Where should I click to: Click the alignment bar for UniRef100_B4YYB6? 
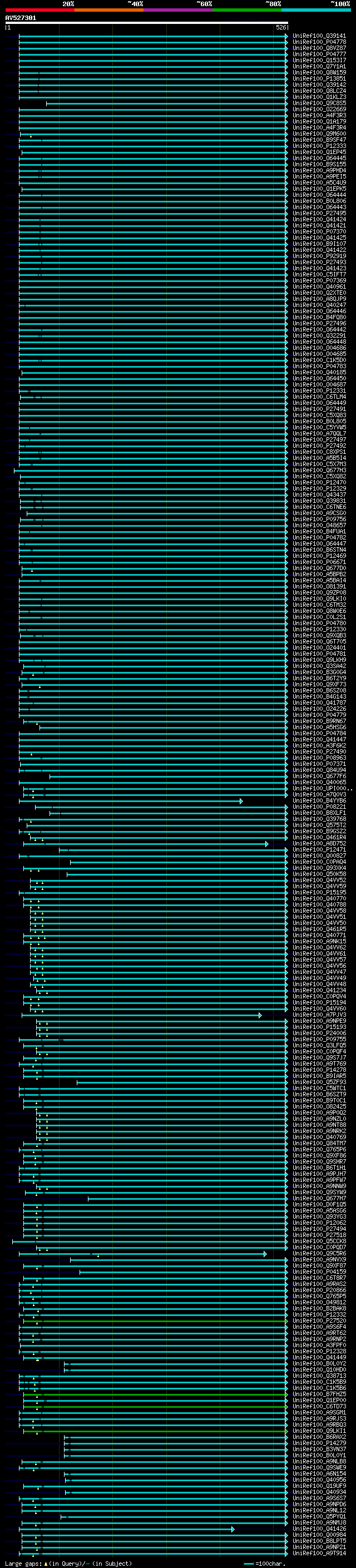(x=131, y=801)
